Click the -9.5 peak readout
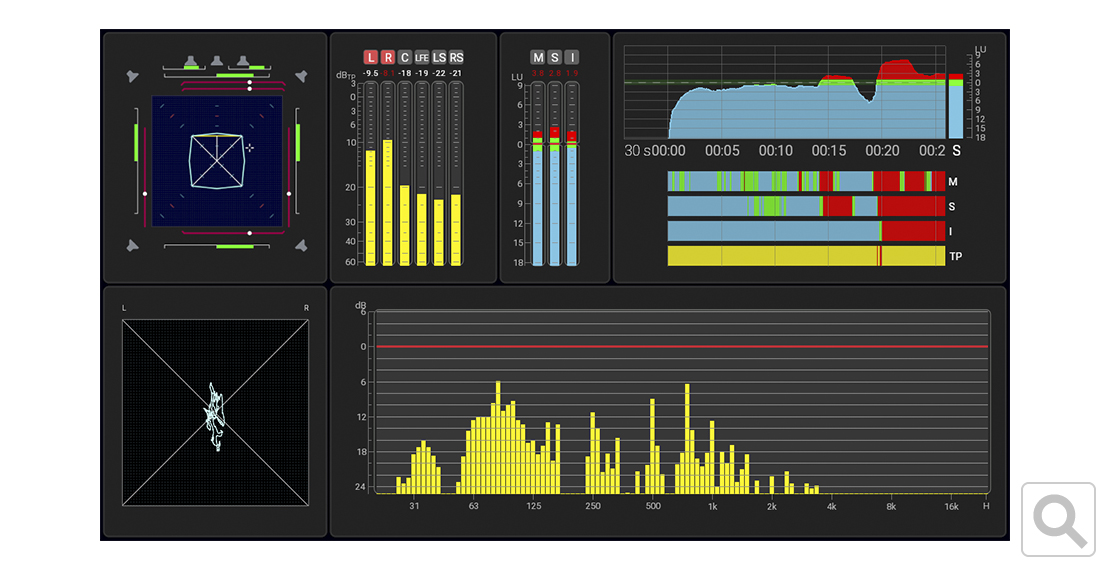Viewport: 1110px width, 570px height. click(x=370, y=73)
